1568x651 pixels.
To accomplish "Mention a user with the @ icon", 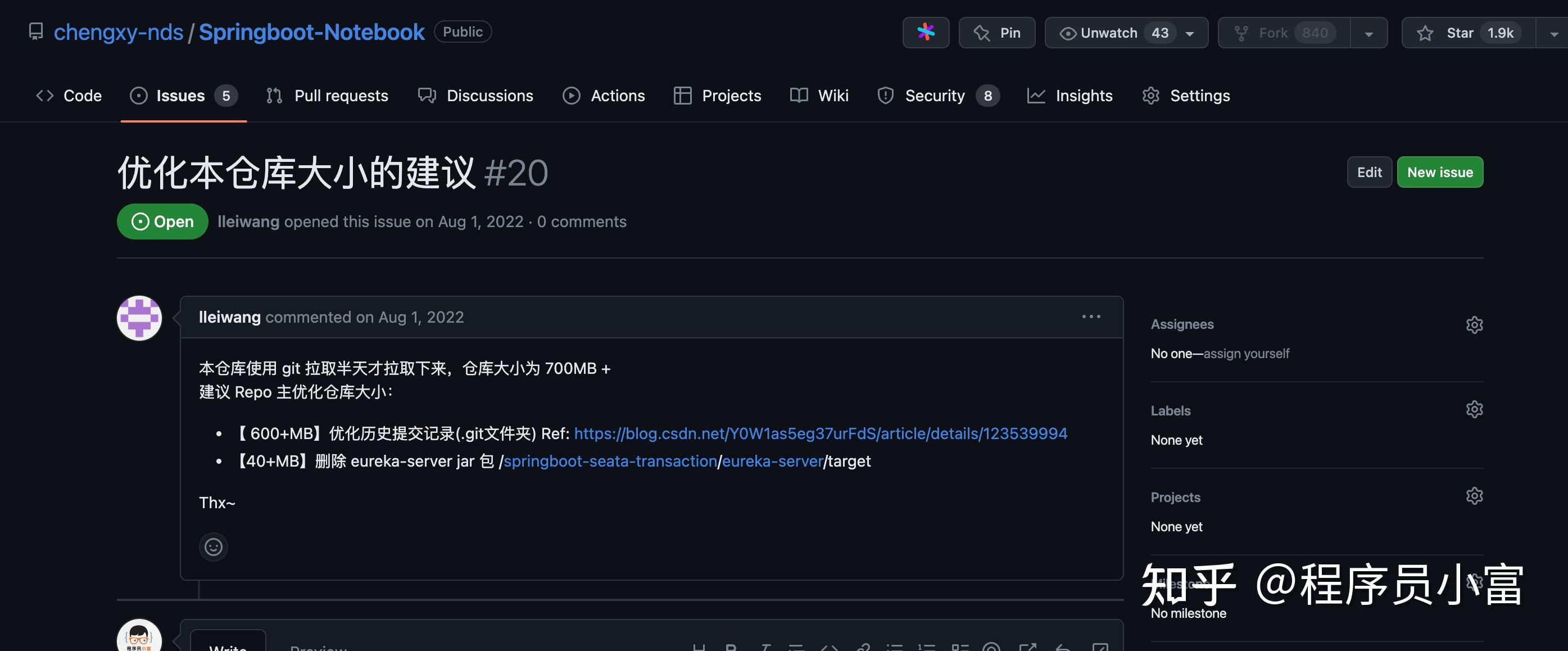I will point(992,648).
